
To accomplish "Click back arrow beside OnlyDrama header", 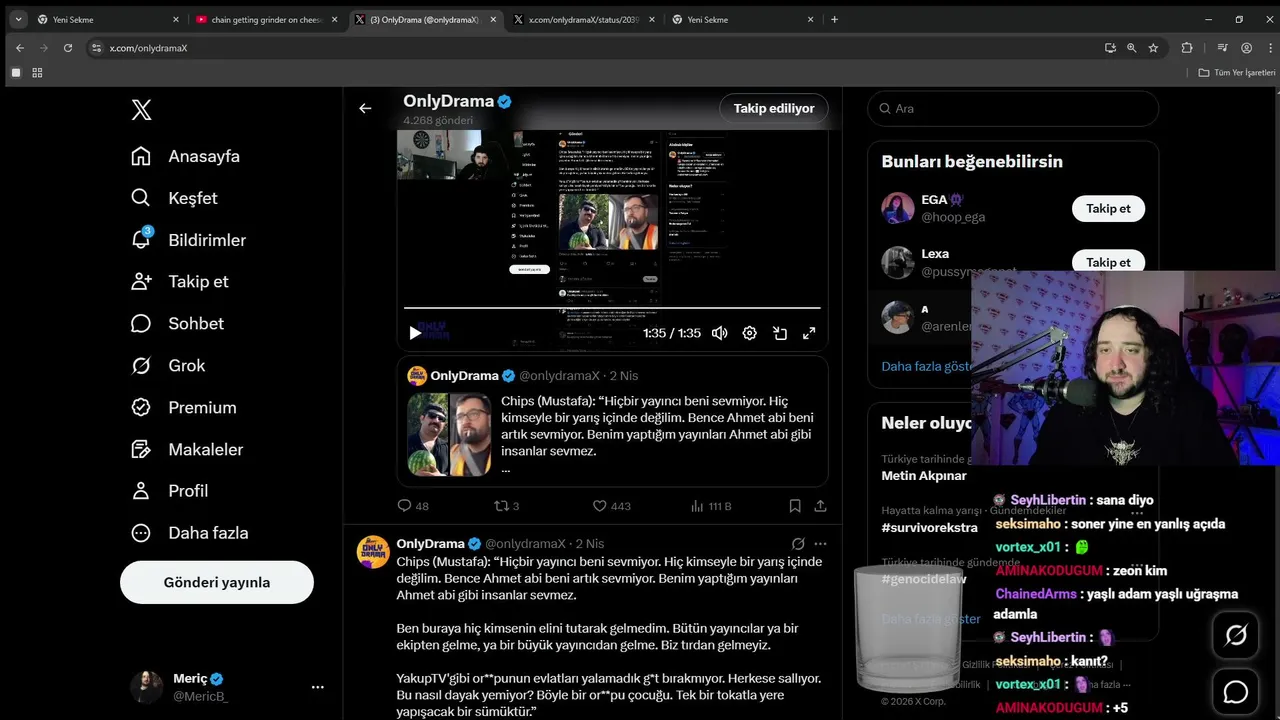I will click(365, 108).
